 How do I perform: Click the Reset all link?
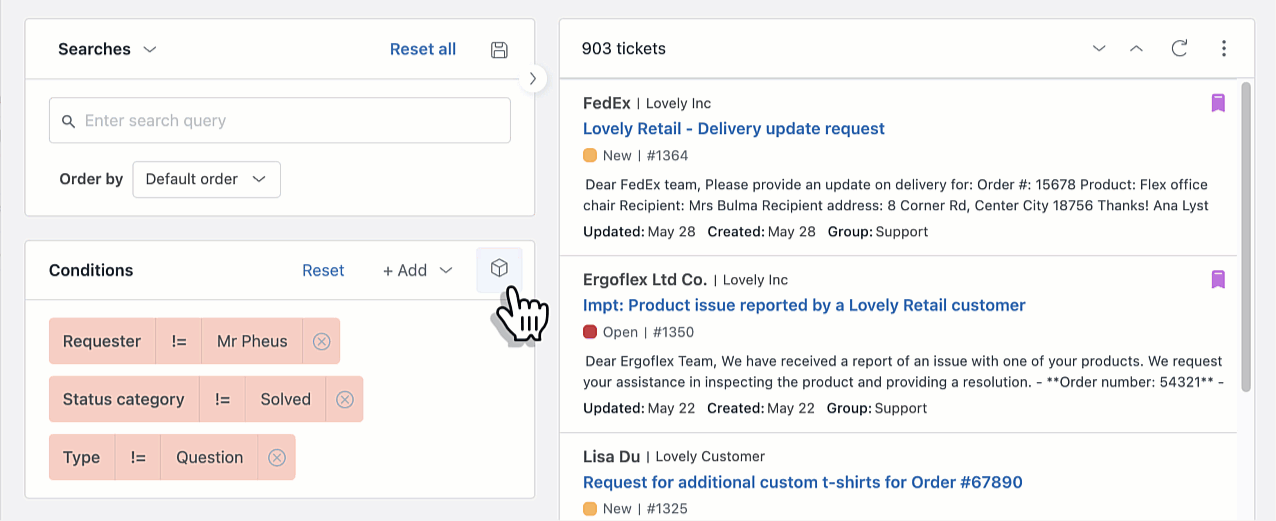point(423,49)
